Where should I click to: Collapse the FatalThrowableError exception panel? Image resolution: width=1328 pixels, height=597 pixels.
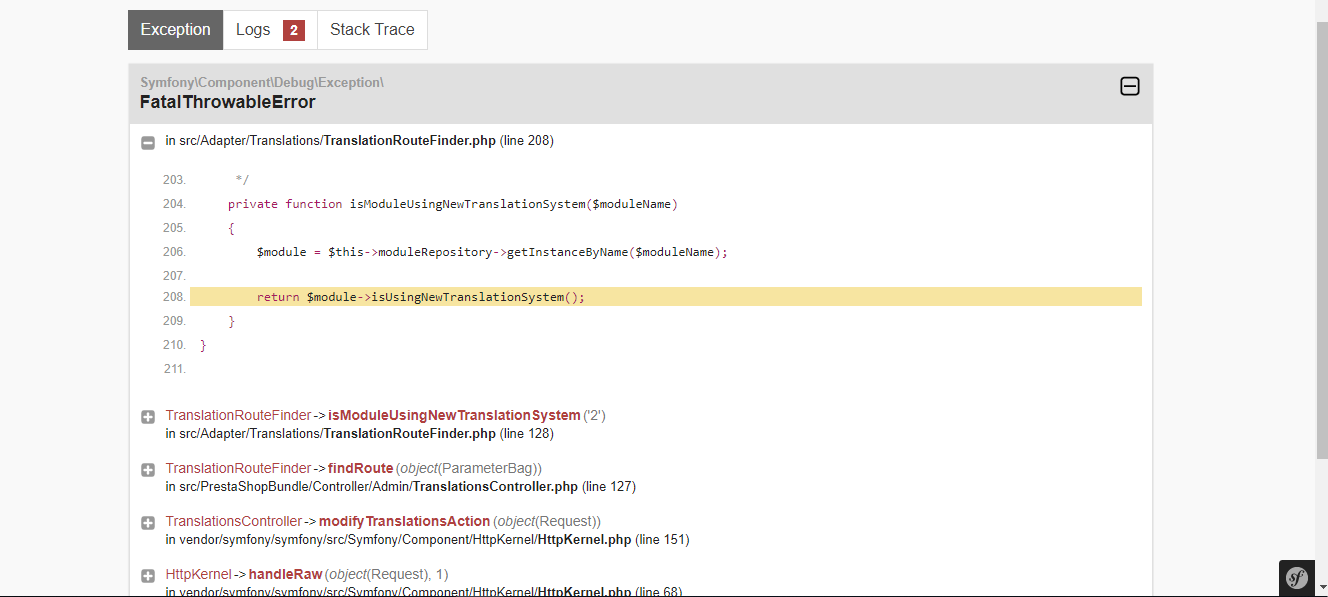point(1130,86)
